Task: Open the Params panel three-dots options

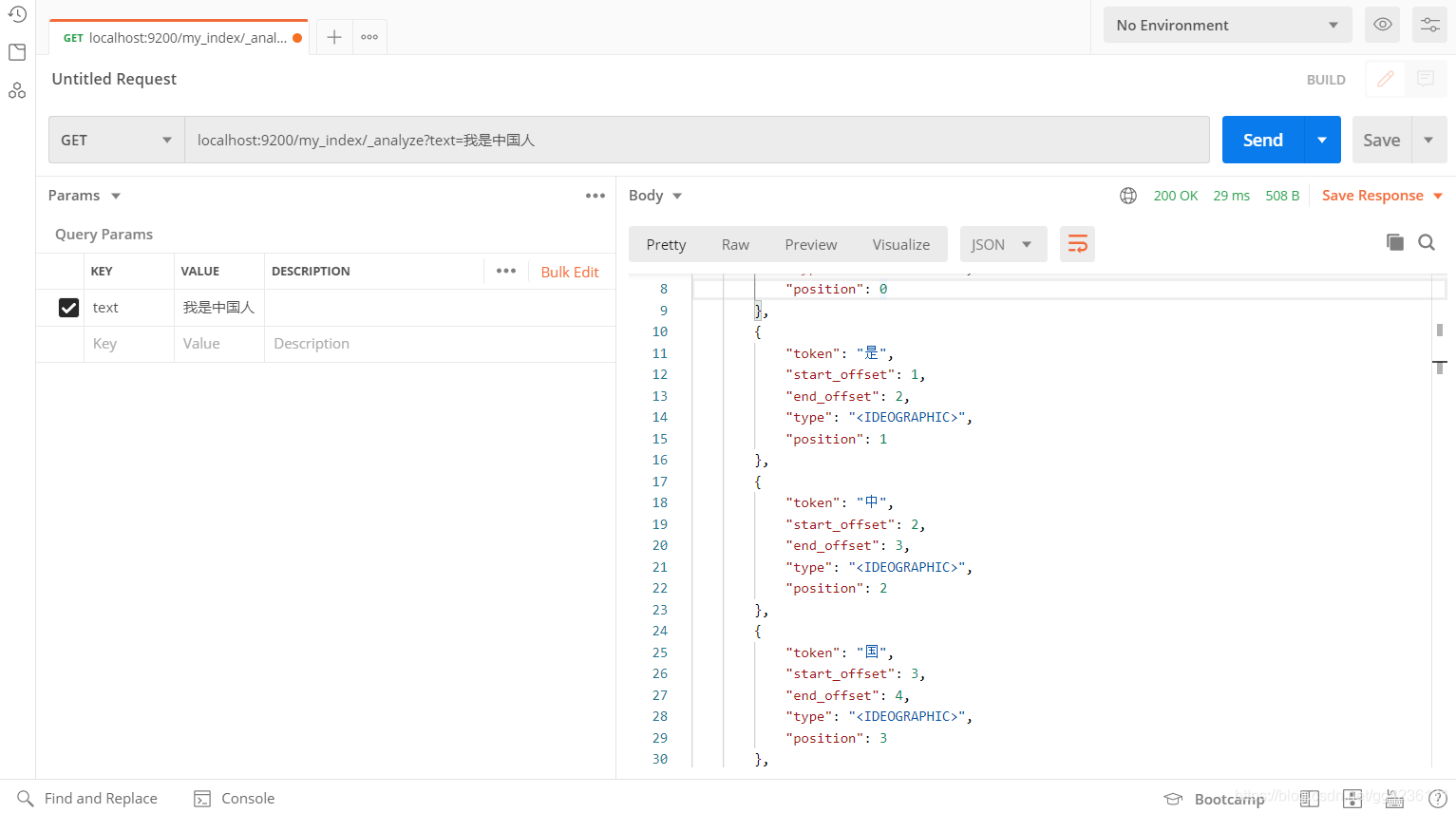Action: (x=596, y=196)
